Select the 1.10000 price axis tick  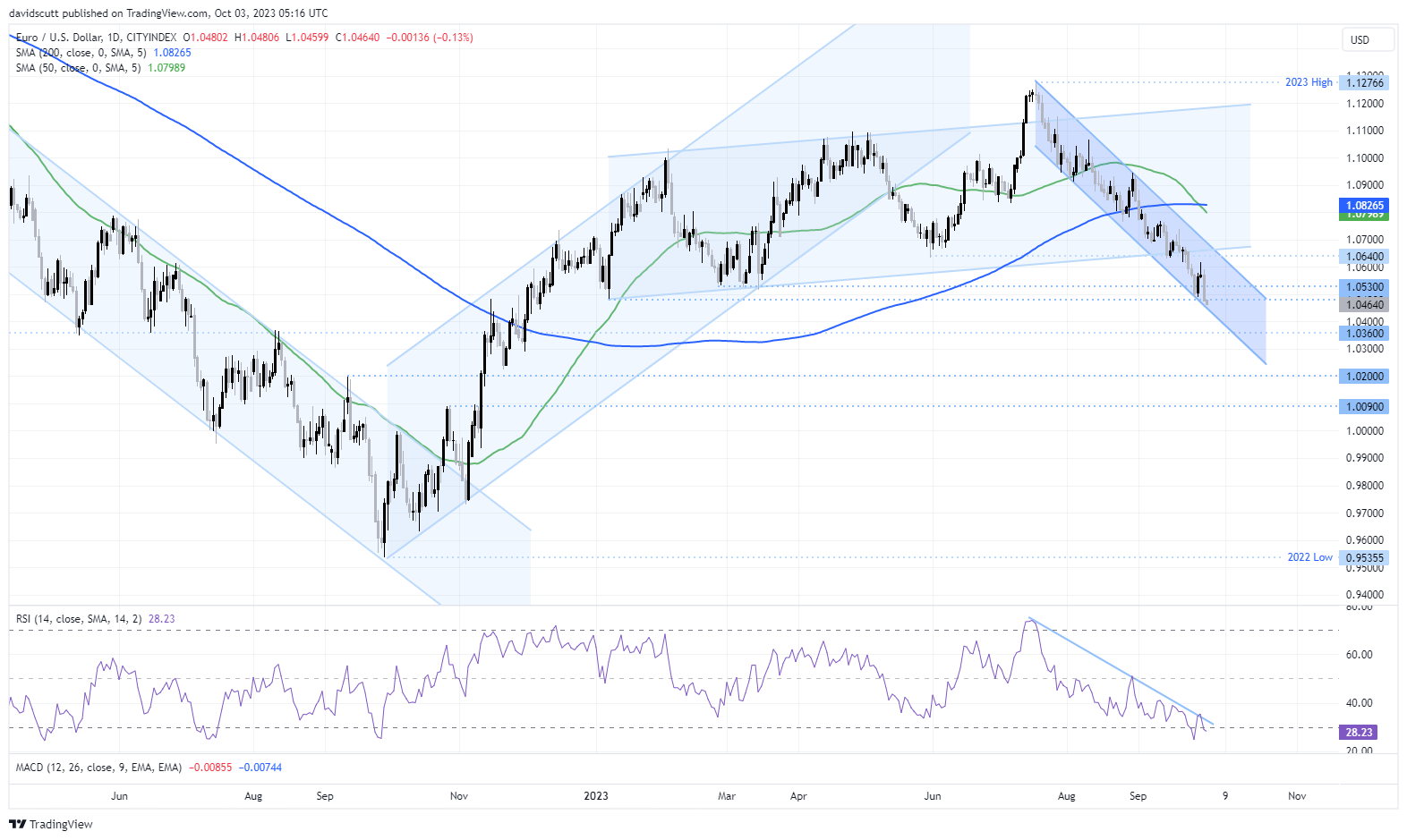click(x=1365, y=158)
